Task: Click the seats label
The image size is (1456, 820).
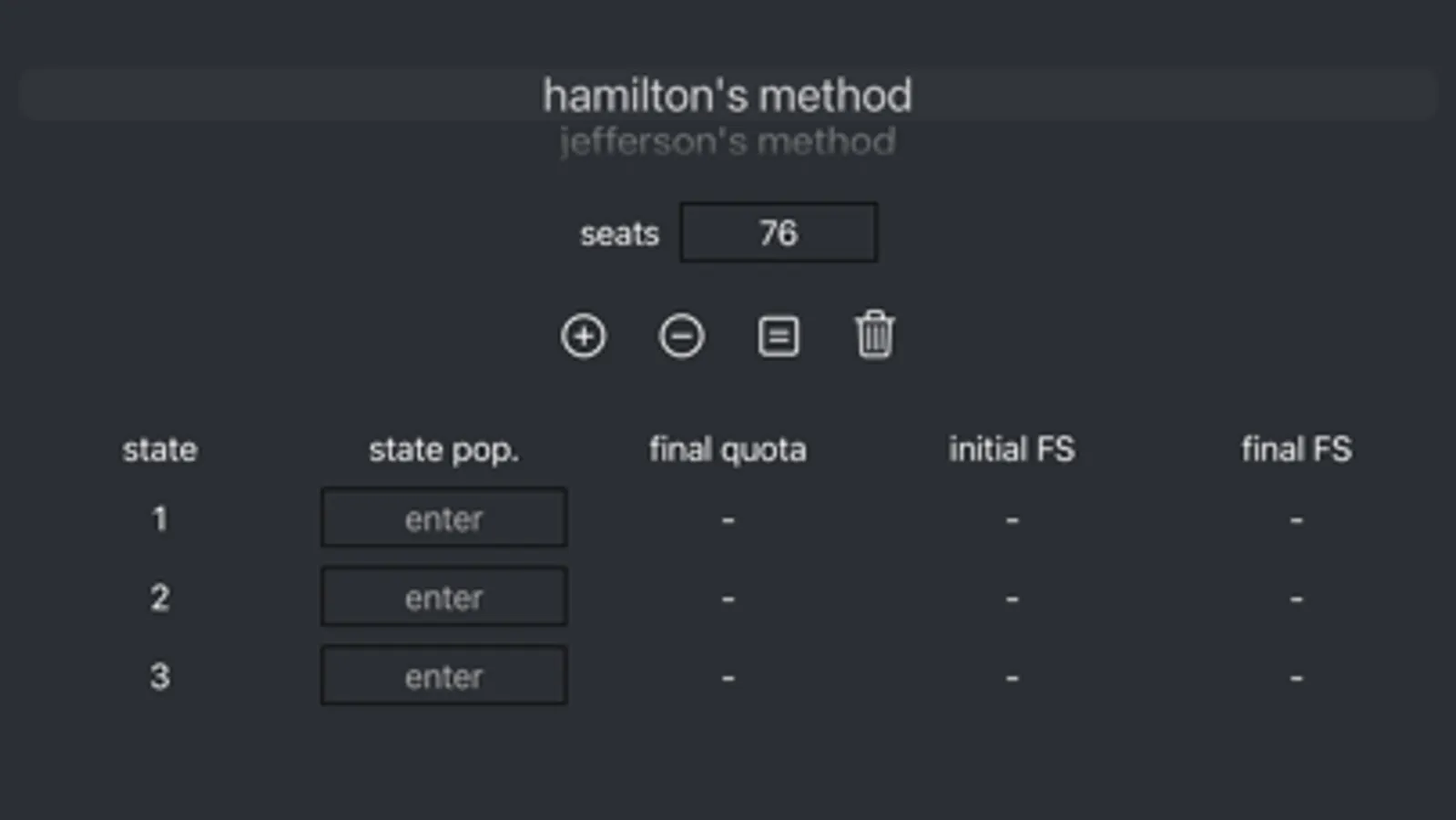Action: click(x=619, y=234)
